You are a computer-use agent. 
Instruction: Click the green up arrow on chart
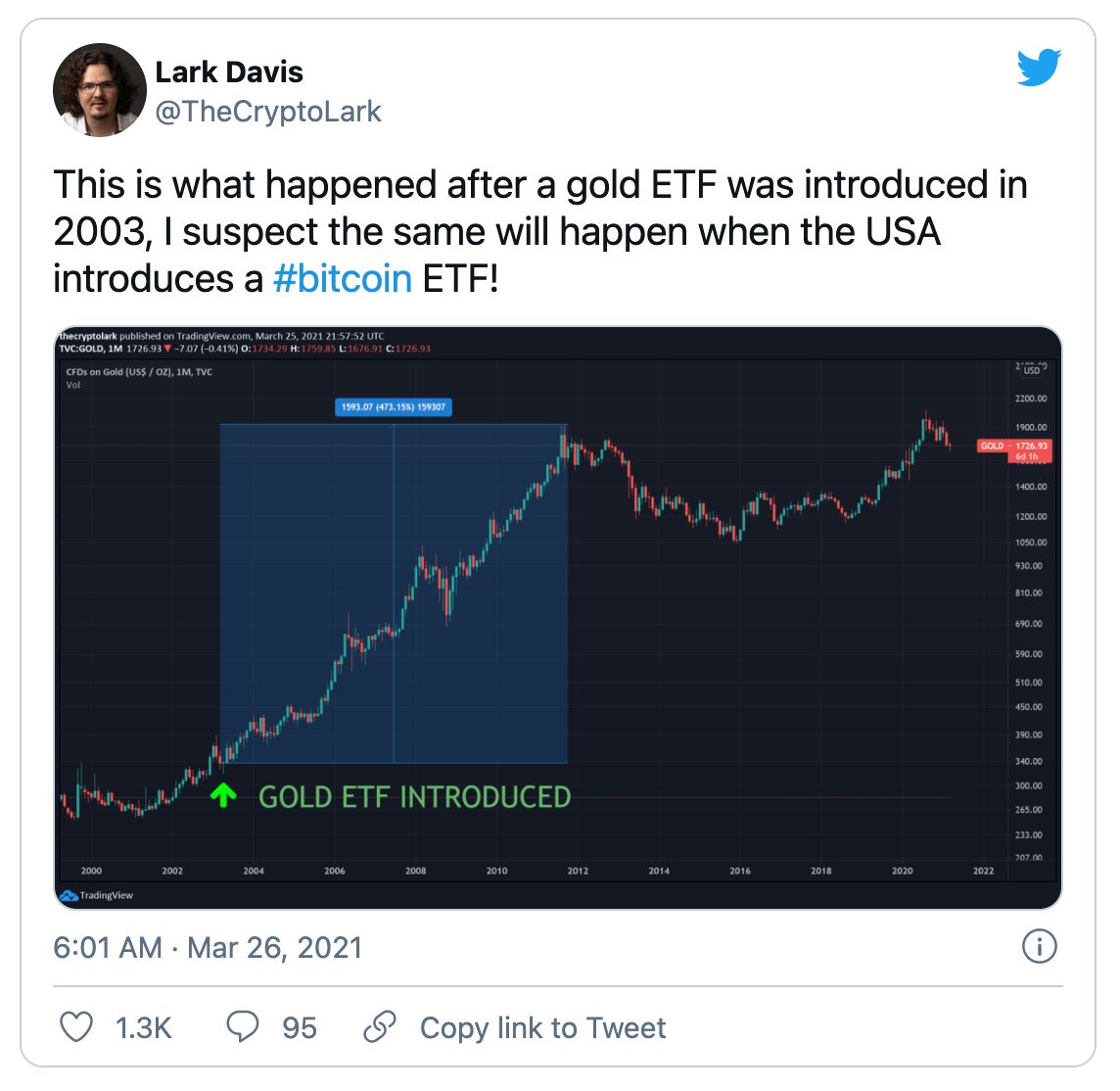[223, 795]
